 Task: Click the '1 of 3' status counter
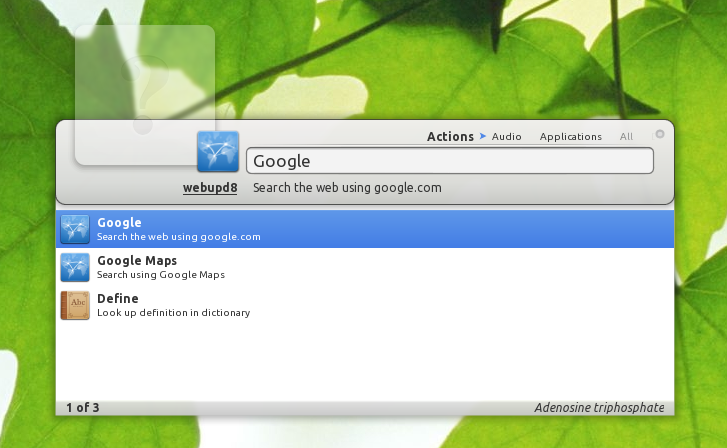tap(83, 408)
